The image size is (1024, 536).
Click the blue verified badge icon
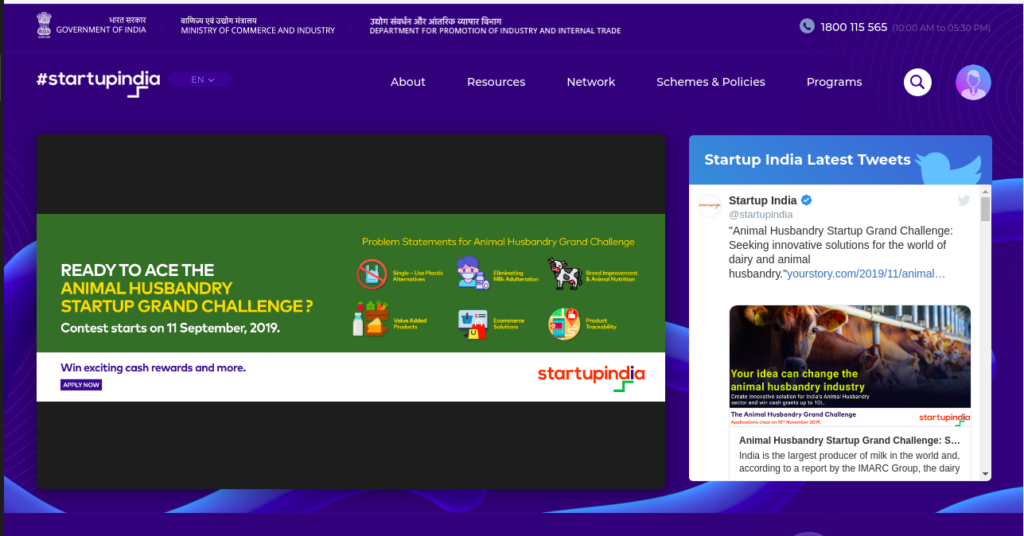click(807, 200)
